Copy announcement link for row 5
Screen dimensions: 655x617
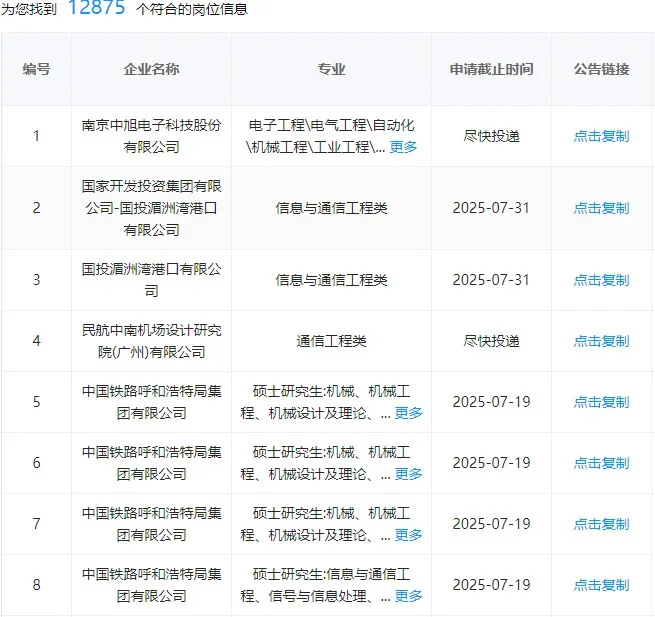pyautogui.click(x=601, y=402)
